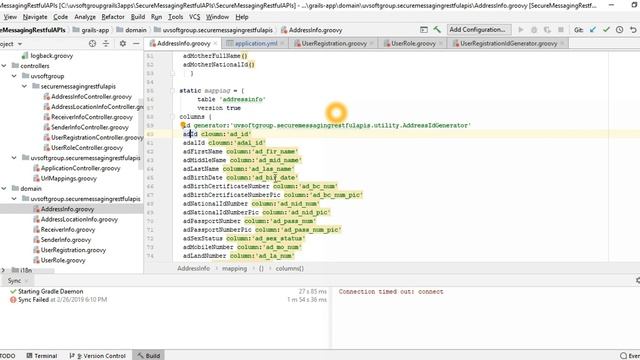640x360 pixels.
Task: Click the Collapse All icon in Project panel
Action: (x=106, y=43)
